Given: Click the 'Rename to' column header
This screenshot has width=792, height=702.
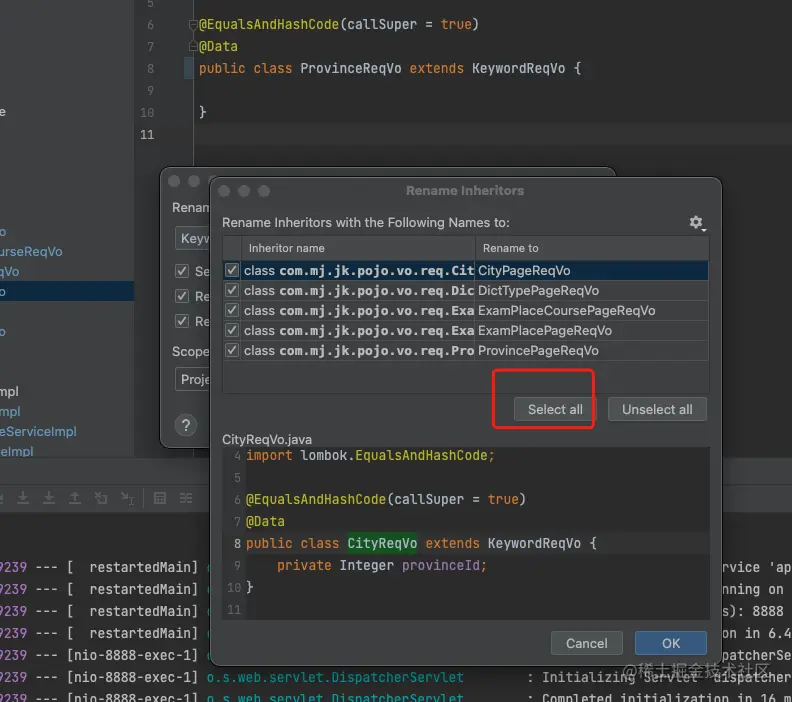Looking at the screenshot, I should pos(591,248).
